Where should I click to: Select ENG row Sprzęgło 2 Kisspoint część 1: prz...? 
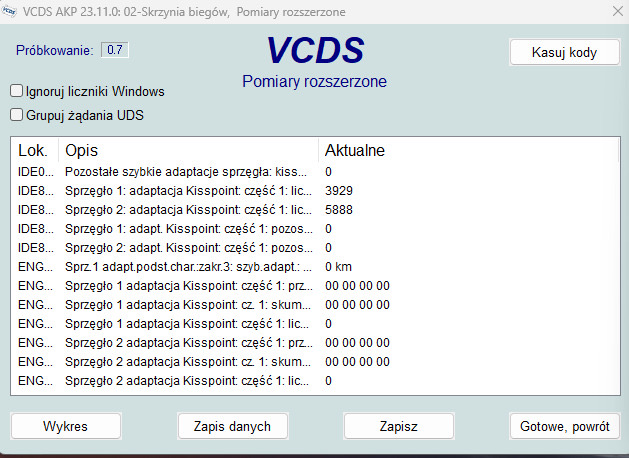coord(315,342)
